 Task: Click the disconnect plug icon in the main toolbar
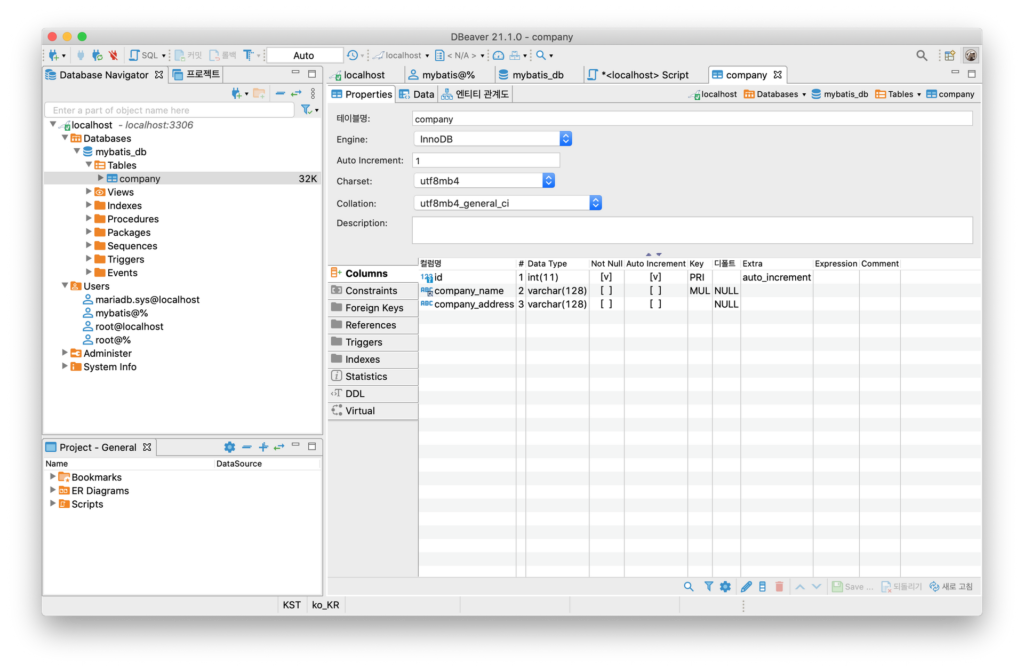(x=113, y=56)
